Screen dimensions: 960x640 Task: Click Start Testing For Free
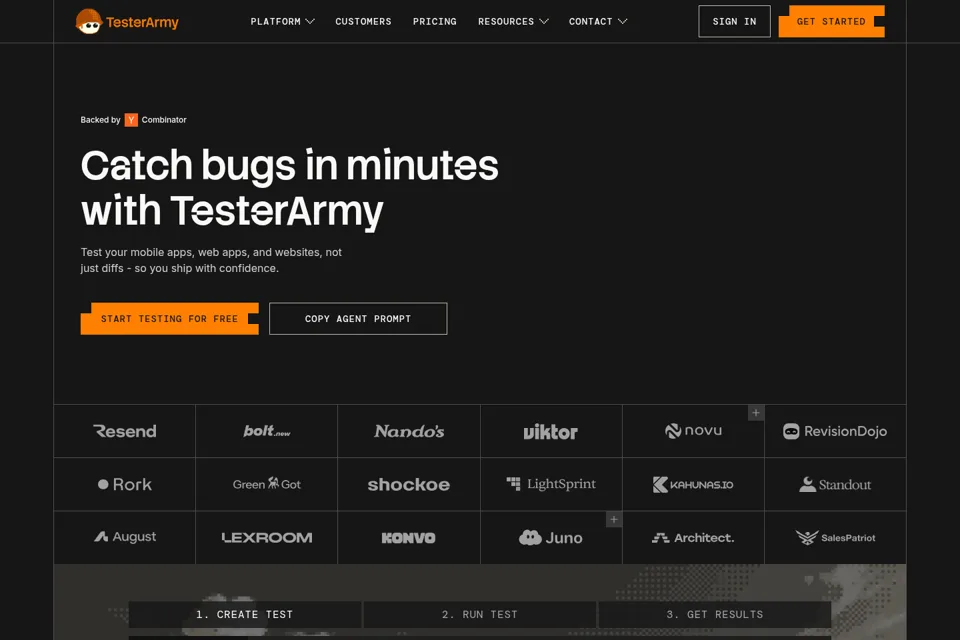(170, 318)
